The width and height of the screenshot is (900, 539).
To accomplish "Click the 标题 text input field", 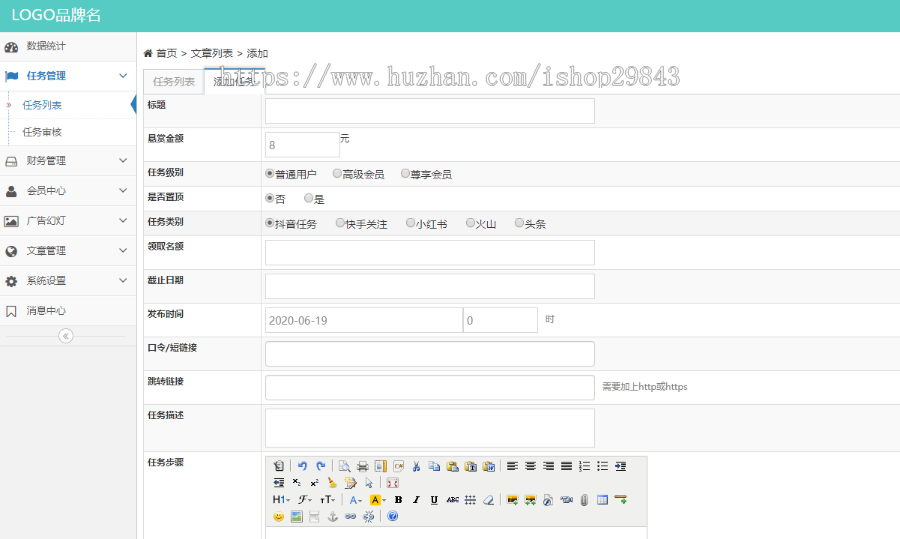I will pos(429,111).
